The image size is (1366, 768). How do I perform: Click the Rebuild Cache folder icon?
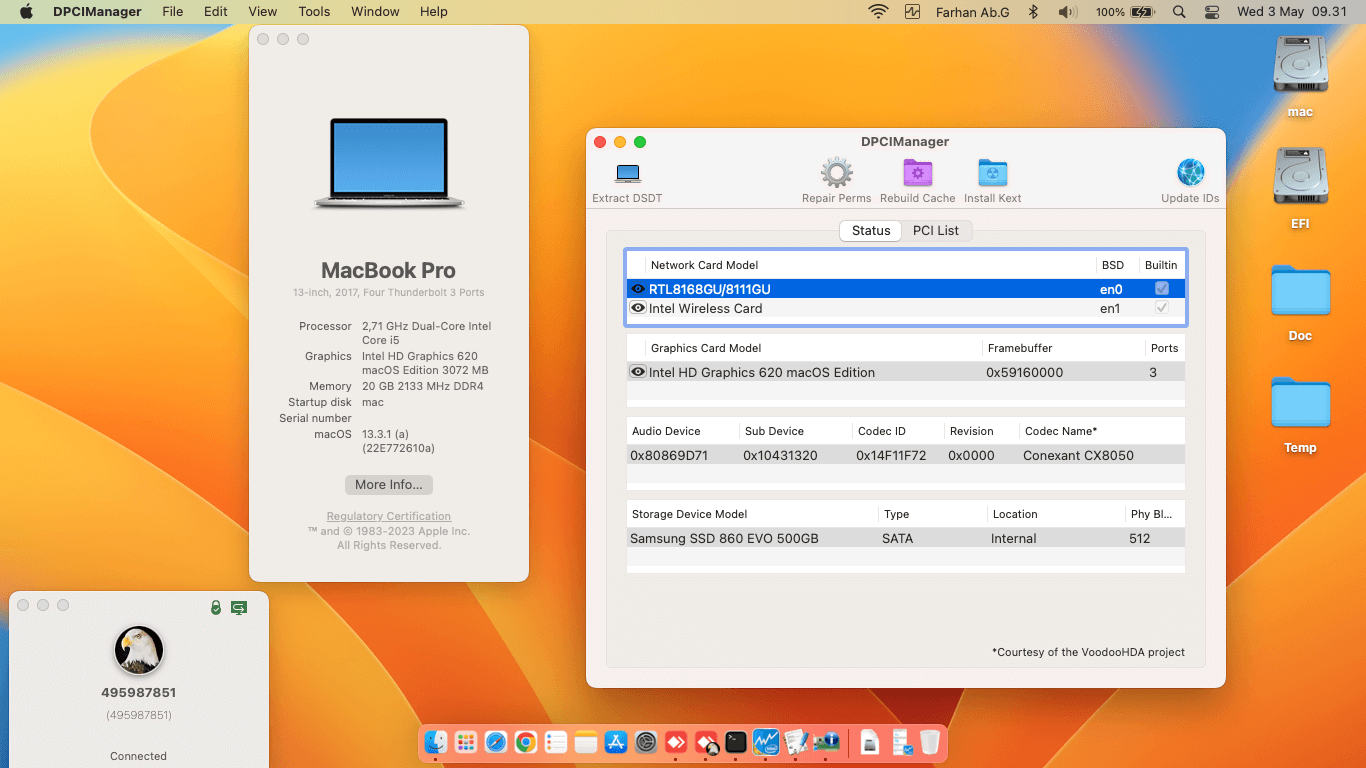coord(917,173)
